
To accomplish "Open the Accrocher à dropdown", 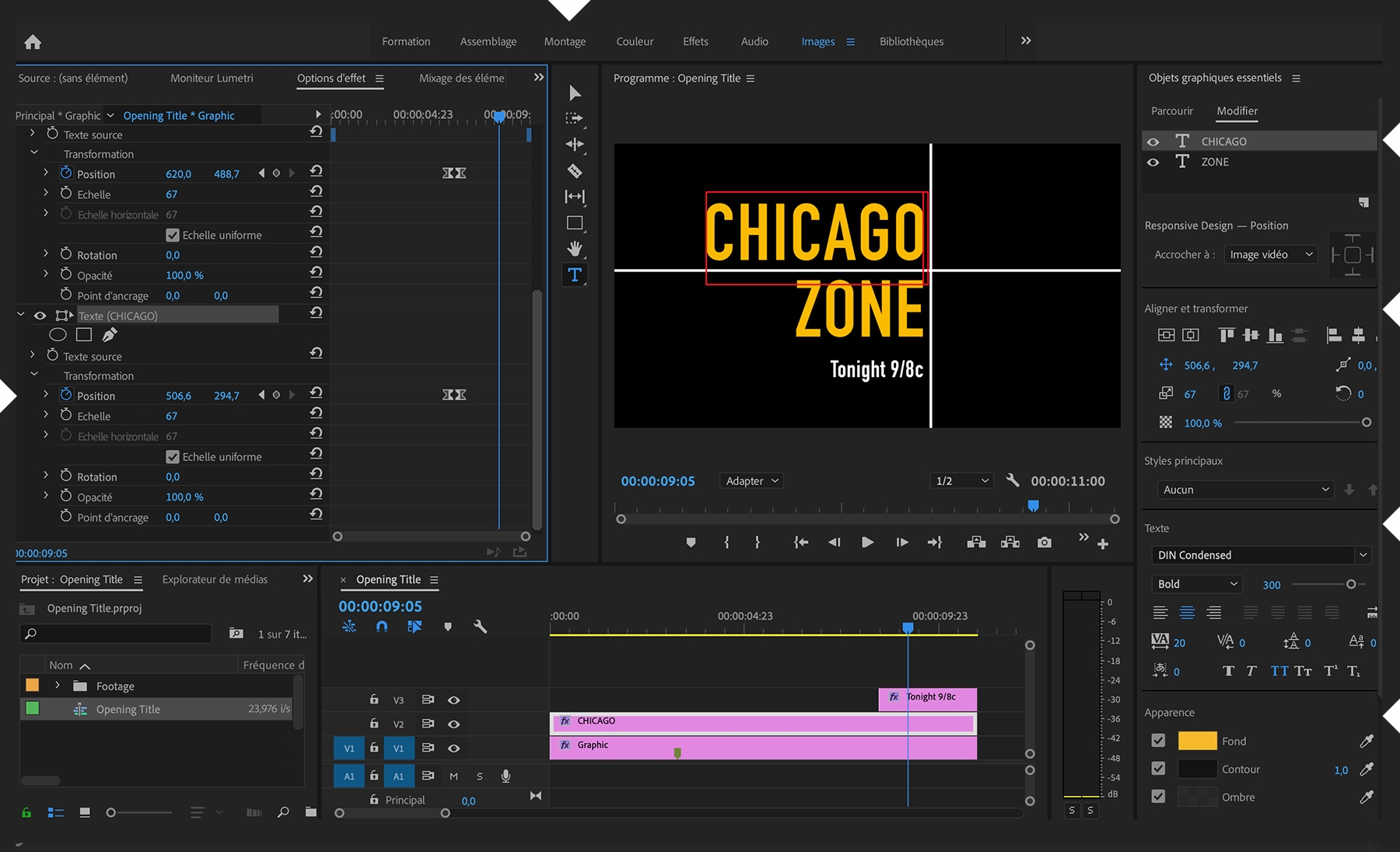I will (x=1269, y=254).
